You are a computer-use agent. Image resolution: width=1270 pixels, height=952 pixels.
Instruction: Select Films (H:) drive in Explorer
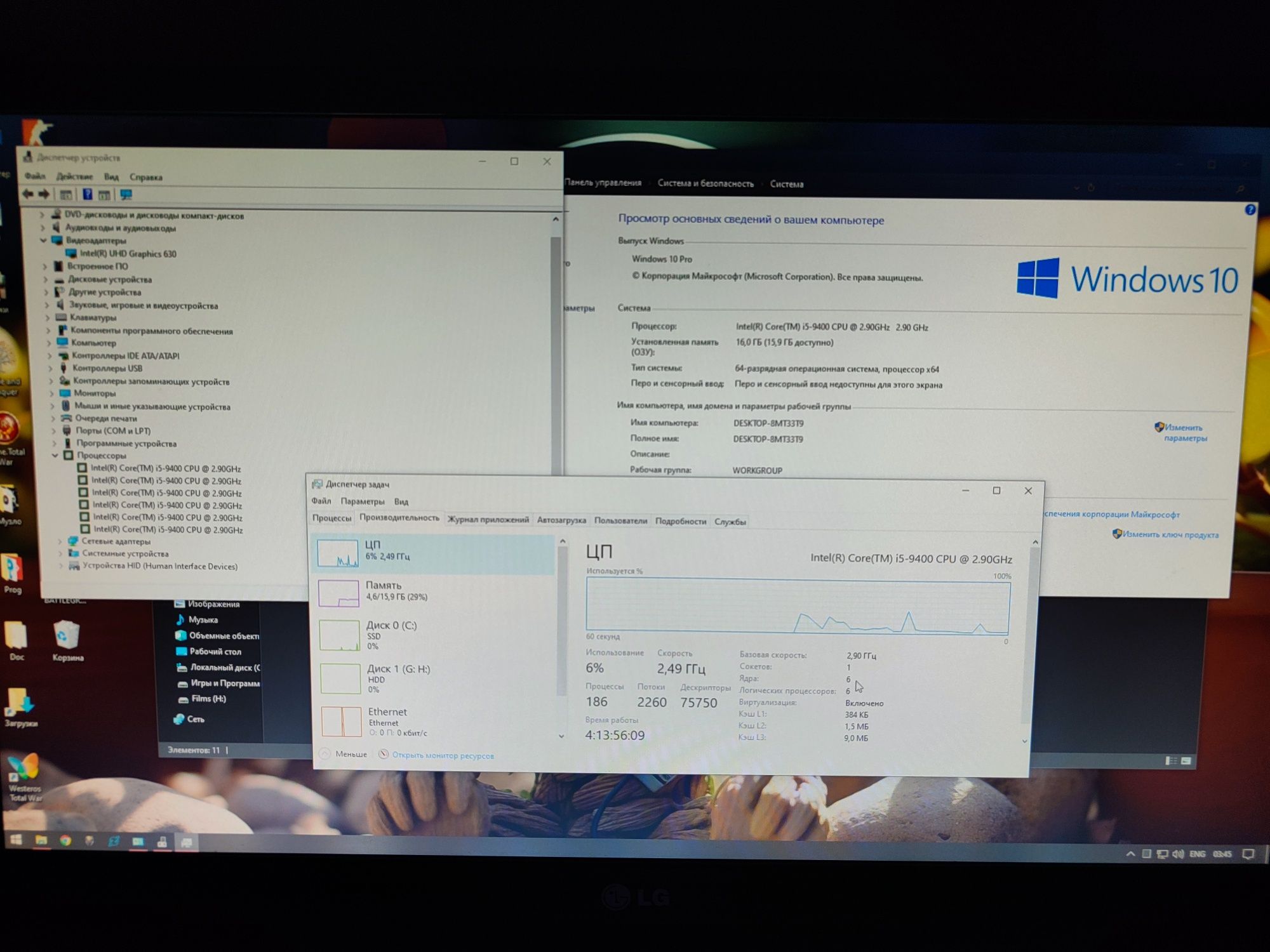click(x=203, y=699)
